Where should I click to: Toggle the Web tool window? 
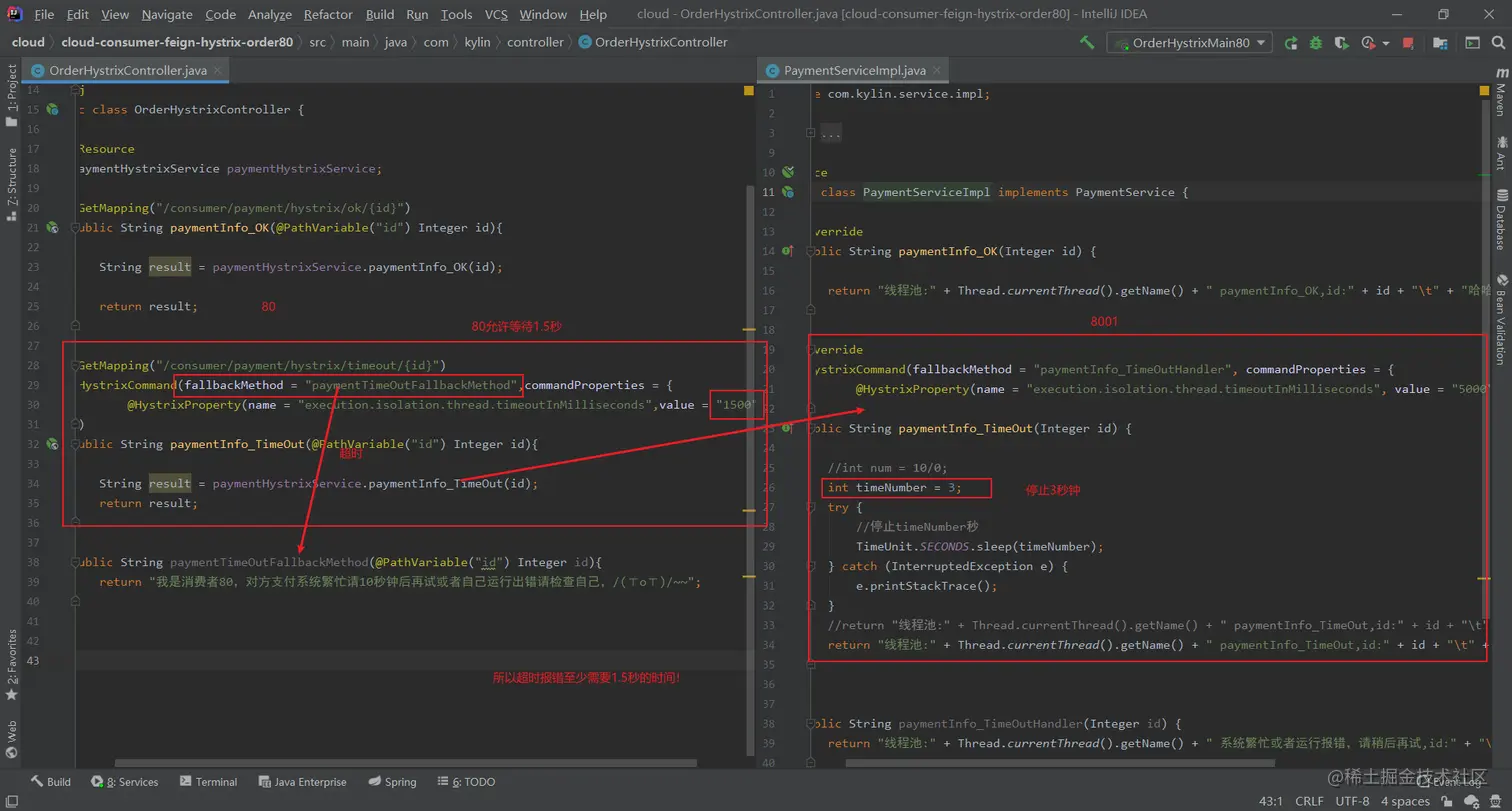11,741
